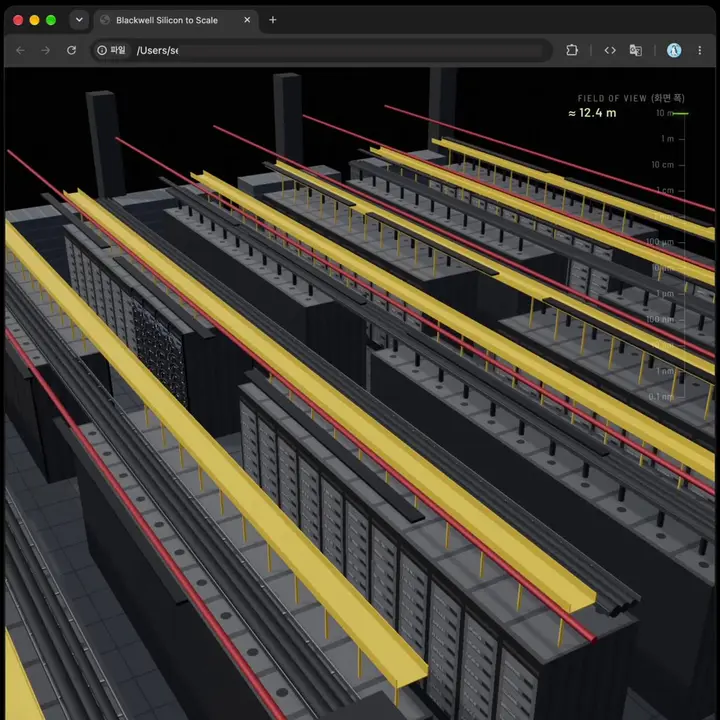Open the tab search dropdown arrow
720x720 pixels.
[x=79, y=20]
